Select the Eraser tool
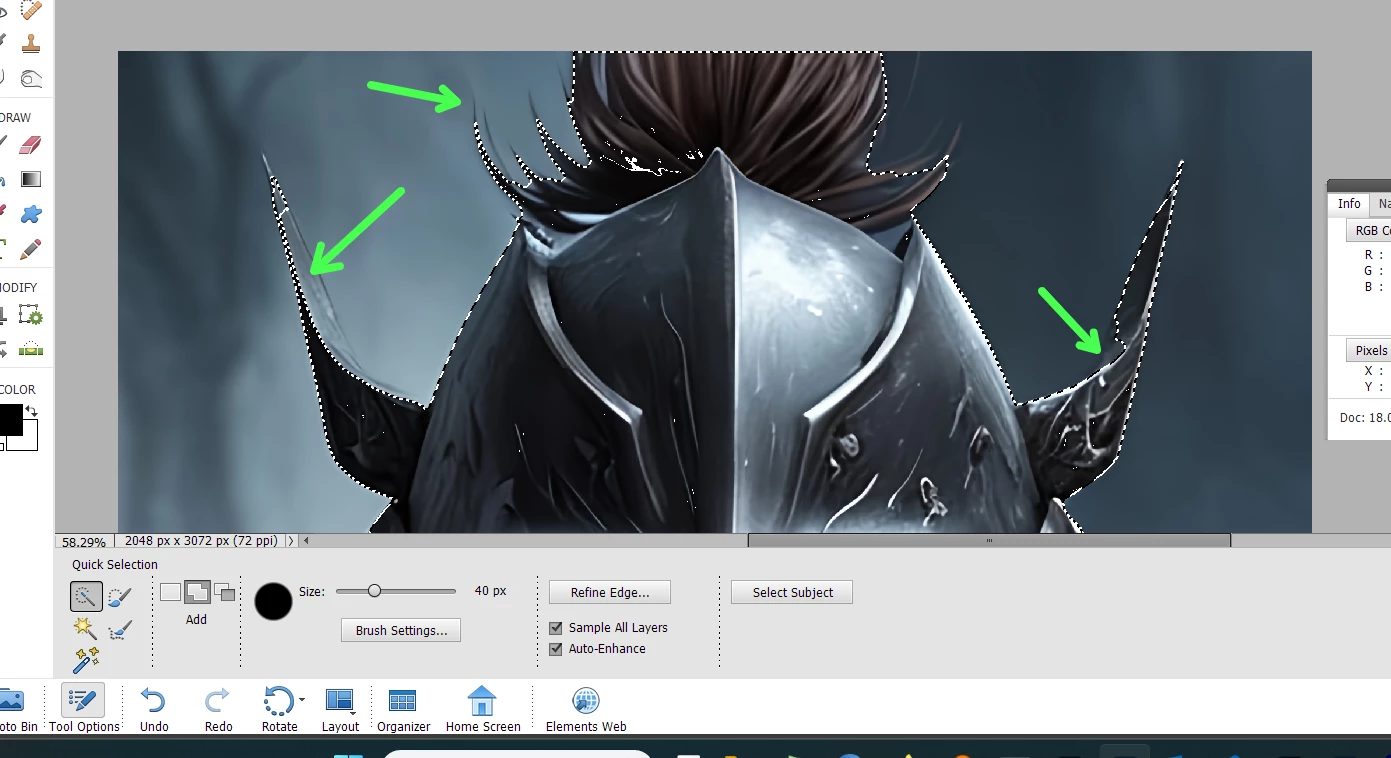The image size is (1391, 758). tap(31, 145)
